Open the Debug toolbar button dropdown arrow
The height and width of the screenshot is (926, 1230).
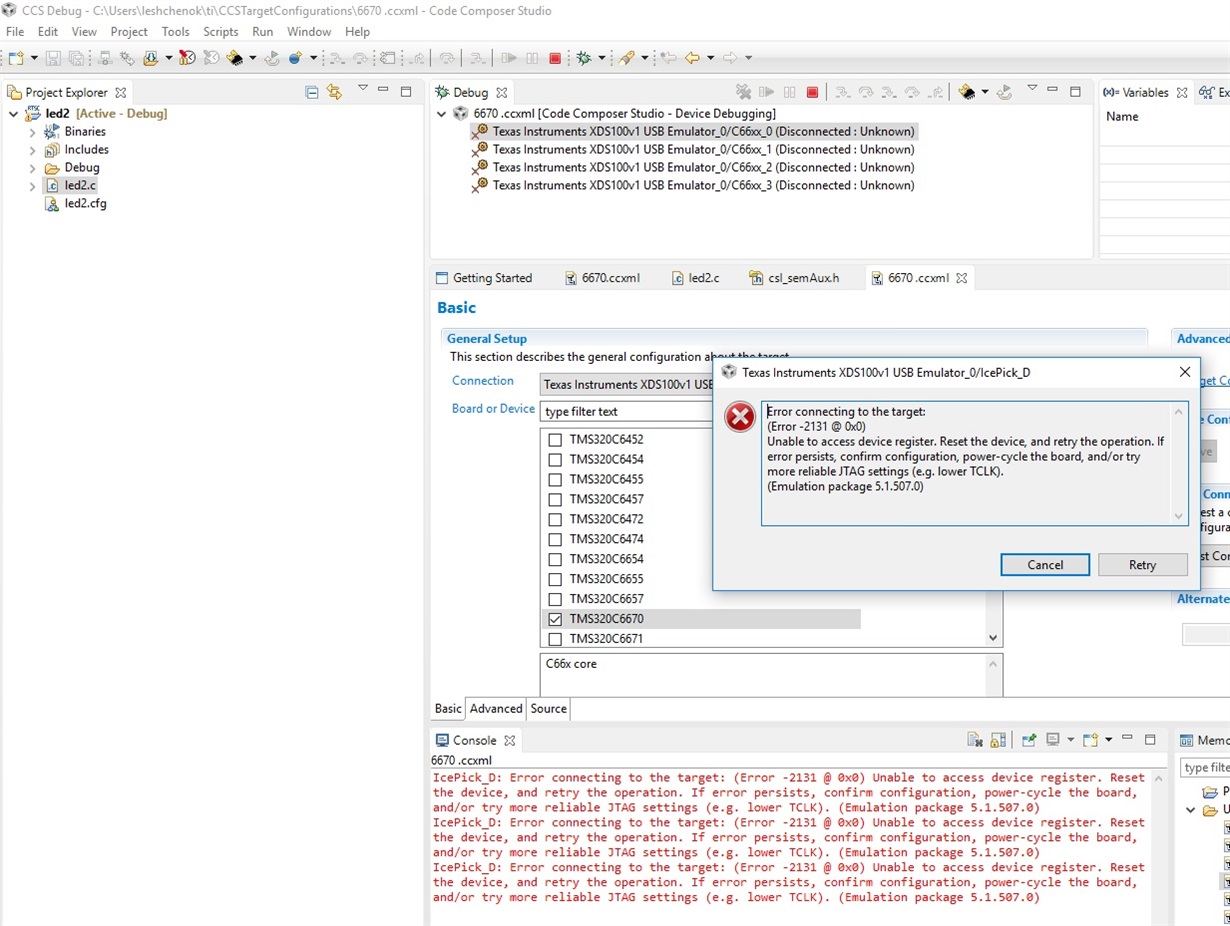tap(602, 58)
